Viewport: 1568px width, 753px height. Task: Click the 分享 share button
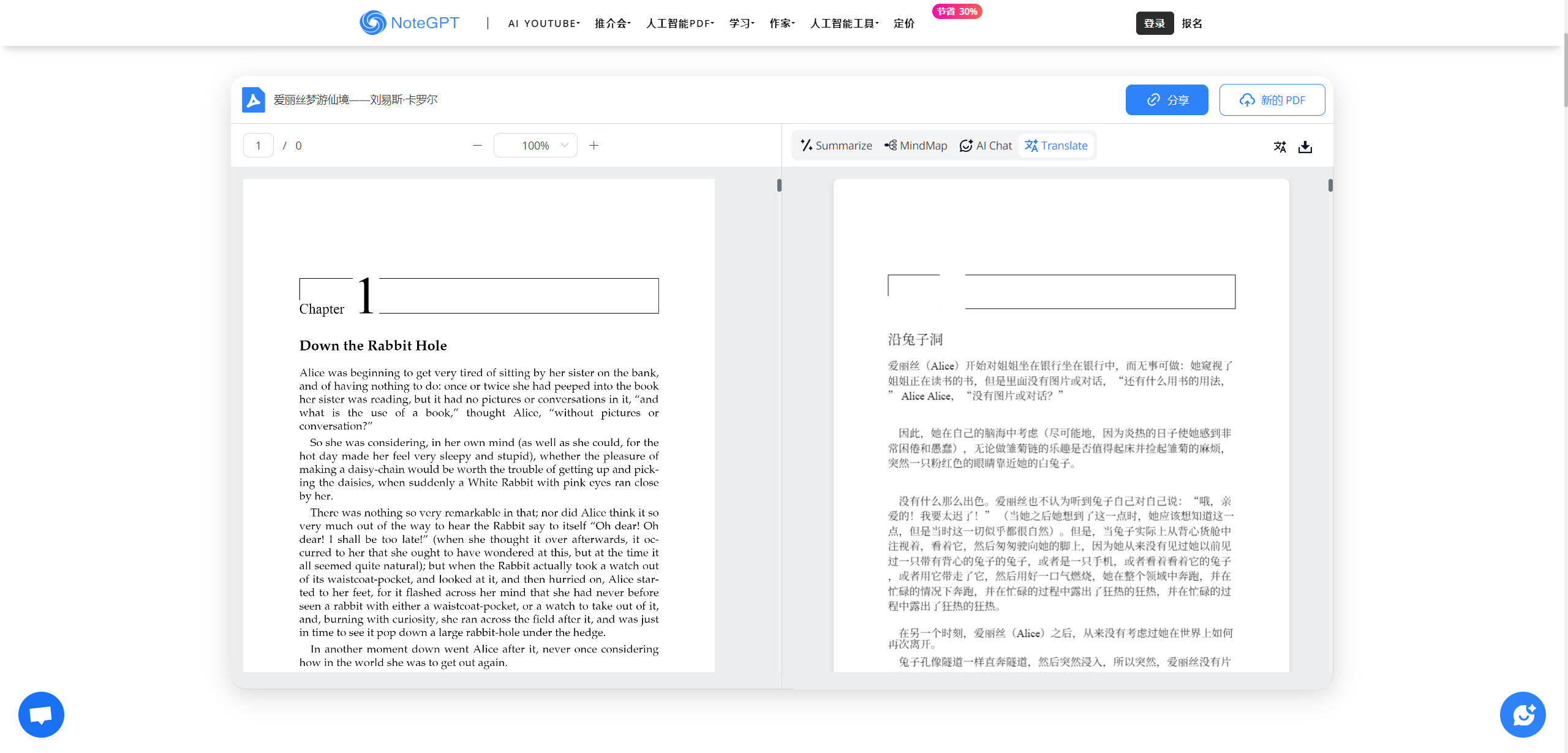click(1167, 100)
